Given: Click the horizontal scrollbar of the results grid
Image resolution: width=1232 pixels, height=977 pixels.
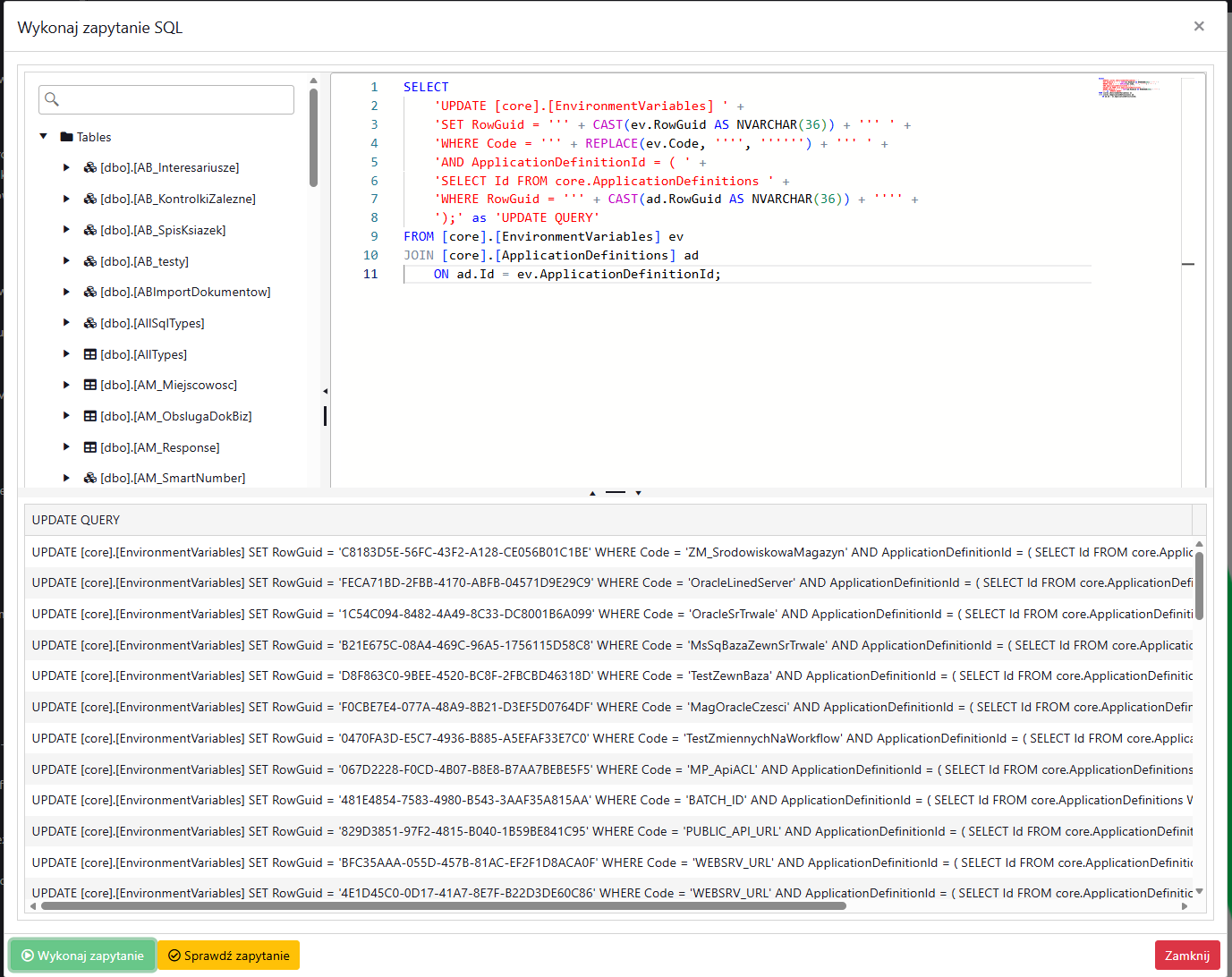Looking at the screenshot, I should [443, 906].
